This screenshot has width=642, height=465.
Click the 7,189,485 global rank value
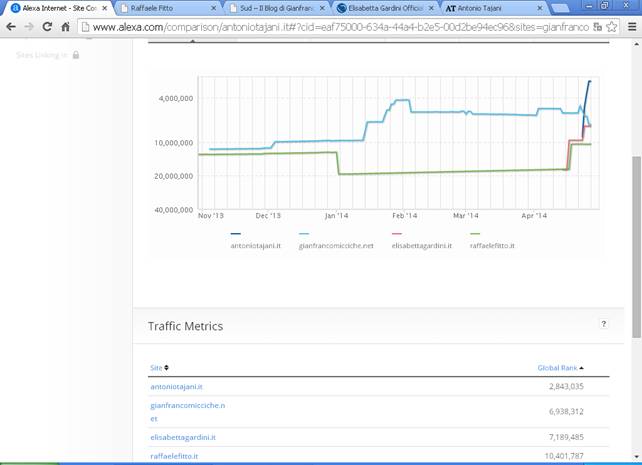click(x=566, y=437)
